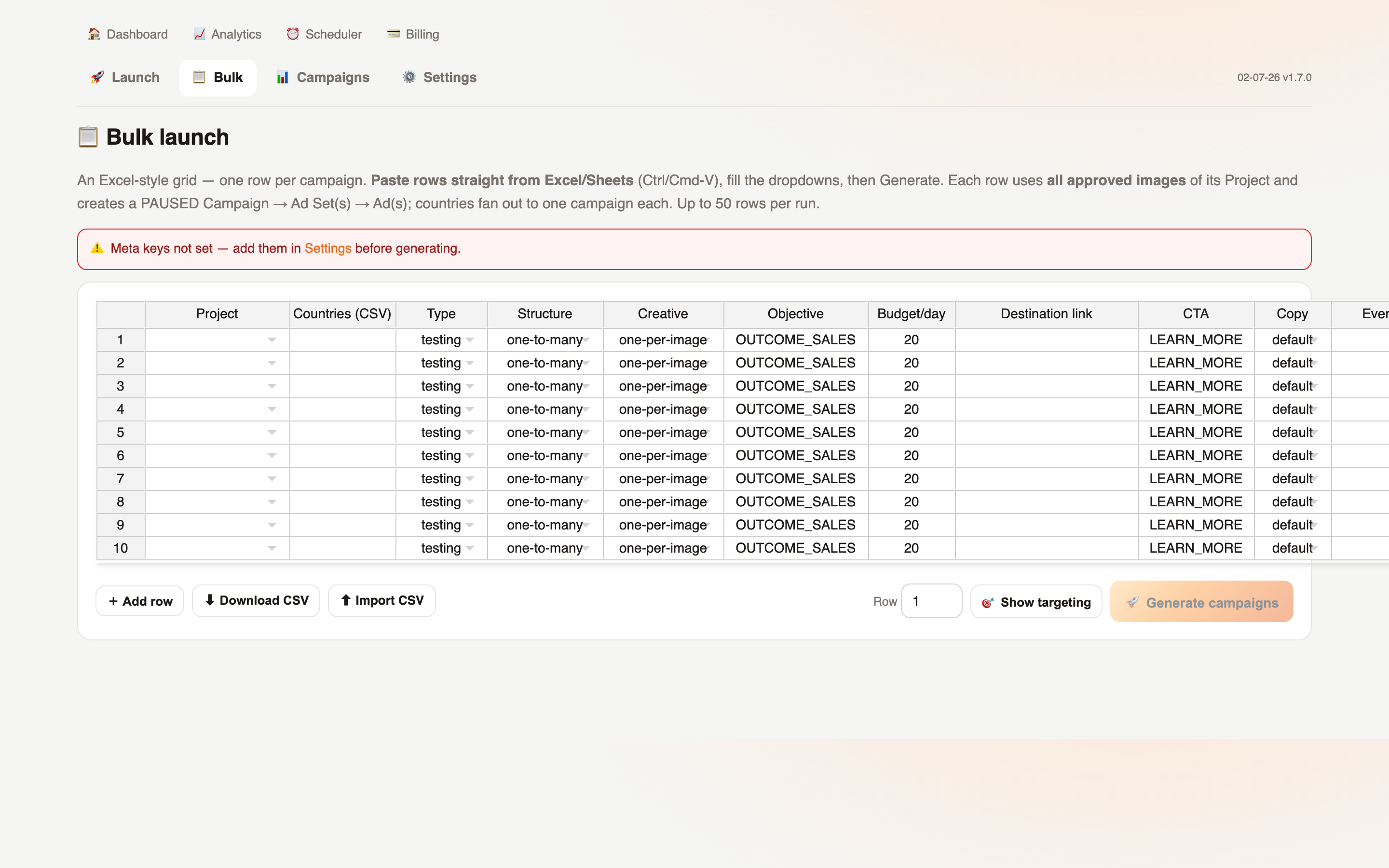This screenshot has height=868, width=1389.
Task: Select the Countries (CSV) cell in row 1
Action: pyautogui.click(x=342, y=340)
